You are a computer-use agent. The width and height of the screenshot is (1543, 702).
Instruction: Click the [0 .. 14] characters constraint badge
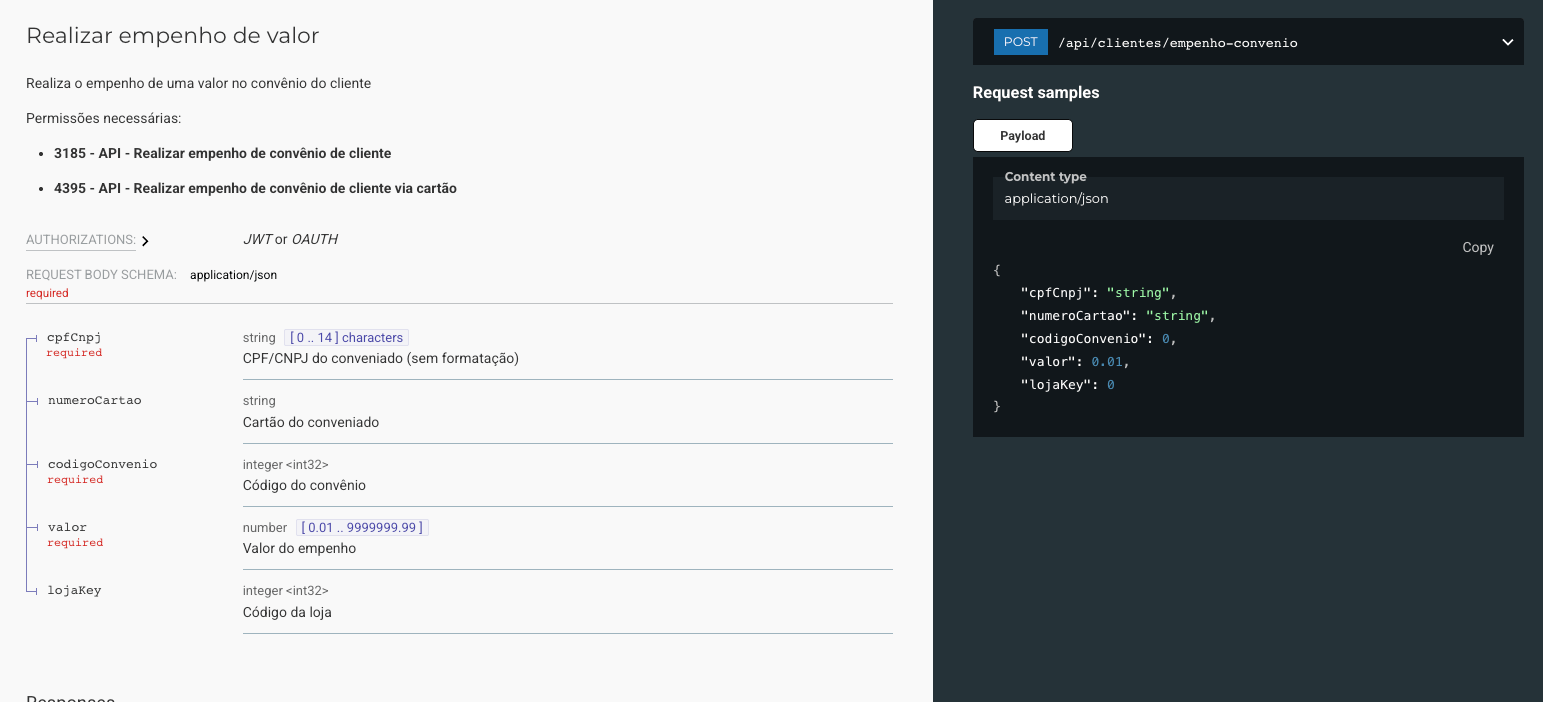coord(346,338)
